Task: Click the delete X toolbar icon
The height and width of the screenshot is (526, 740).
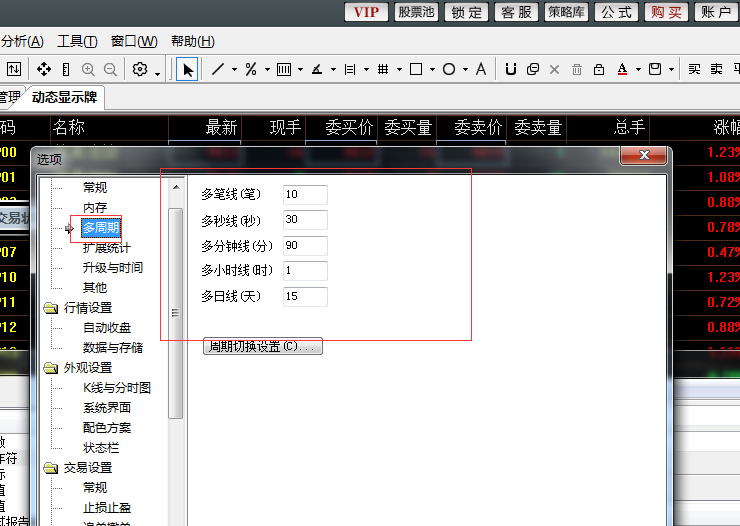Action: click(555, 70)
